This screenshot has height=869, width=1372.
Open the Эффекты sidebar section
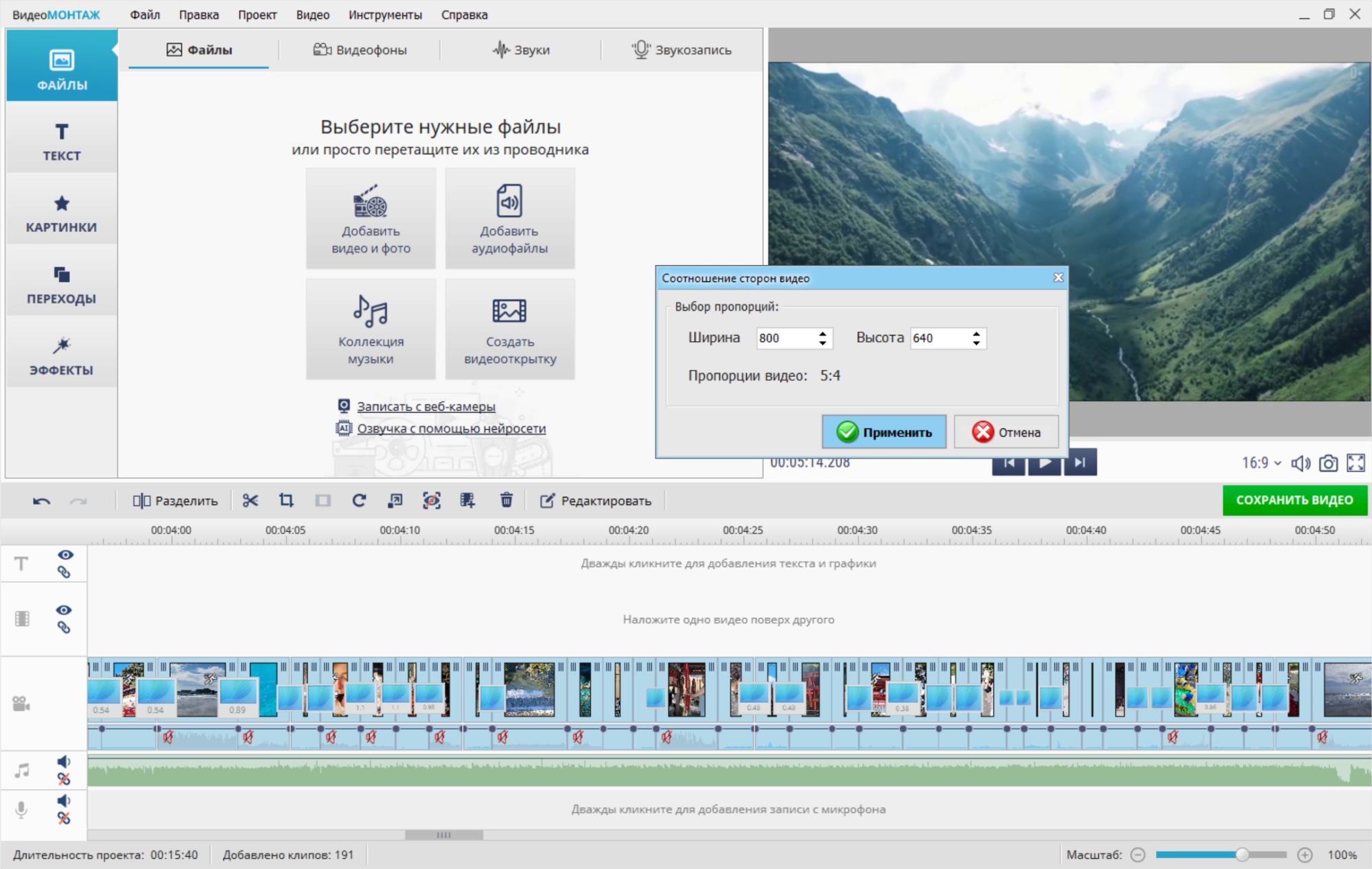[62, 355]
